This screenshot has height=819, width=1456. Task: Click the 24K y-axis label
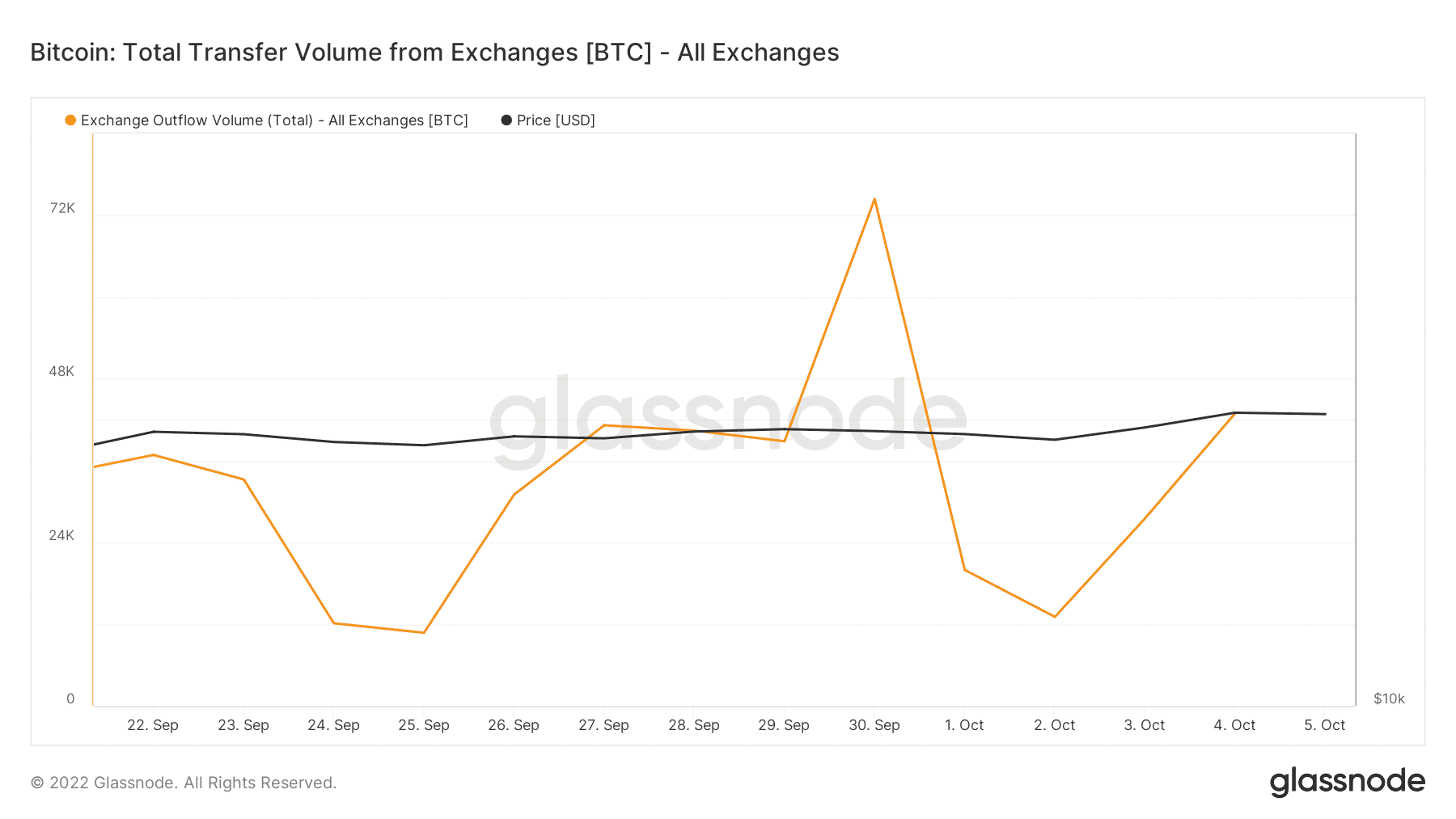61,535
